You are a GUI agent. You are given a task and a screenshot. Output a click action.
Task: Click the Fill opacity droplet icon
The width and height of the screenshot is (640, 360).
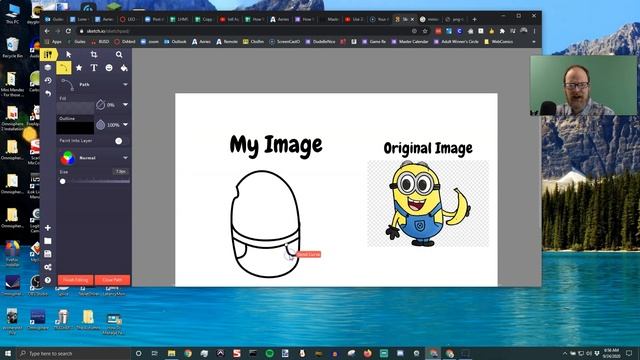click(100, 105)
